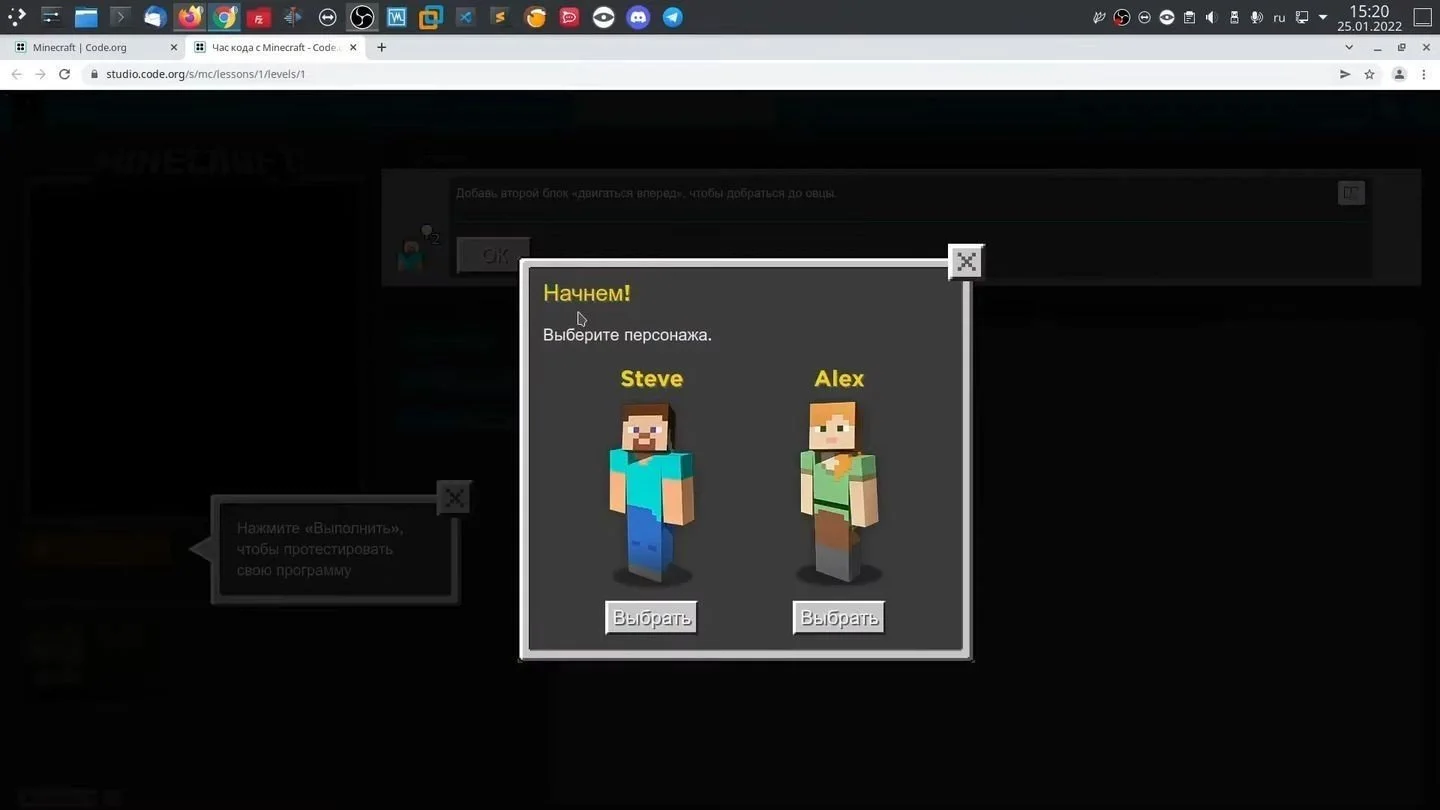Image resolution: width=1440 pixels, height=810 pixels.
Task: Expand the tab search chevron
Action: pyautogui.click(x=1349, y=47)
